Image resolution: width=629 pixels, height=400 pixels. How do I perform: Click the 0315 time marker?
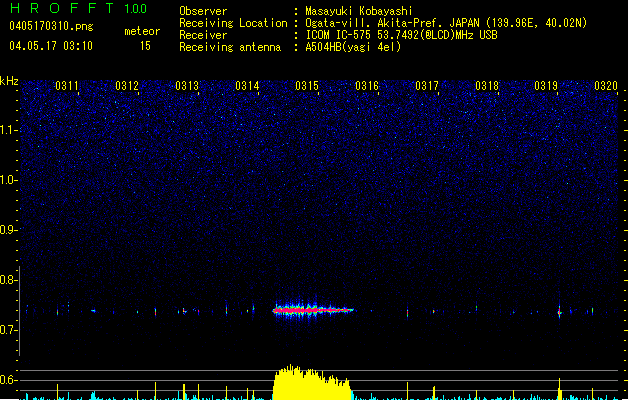(307, 86)
